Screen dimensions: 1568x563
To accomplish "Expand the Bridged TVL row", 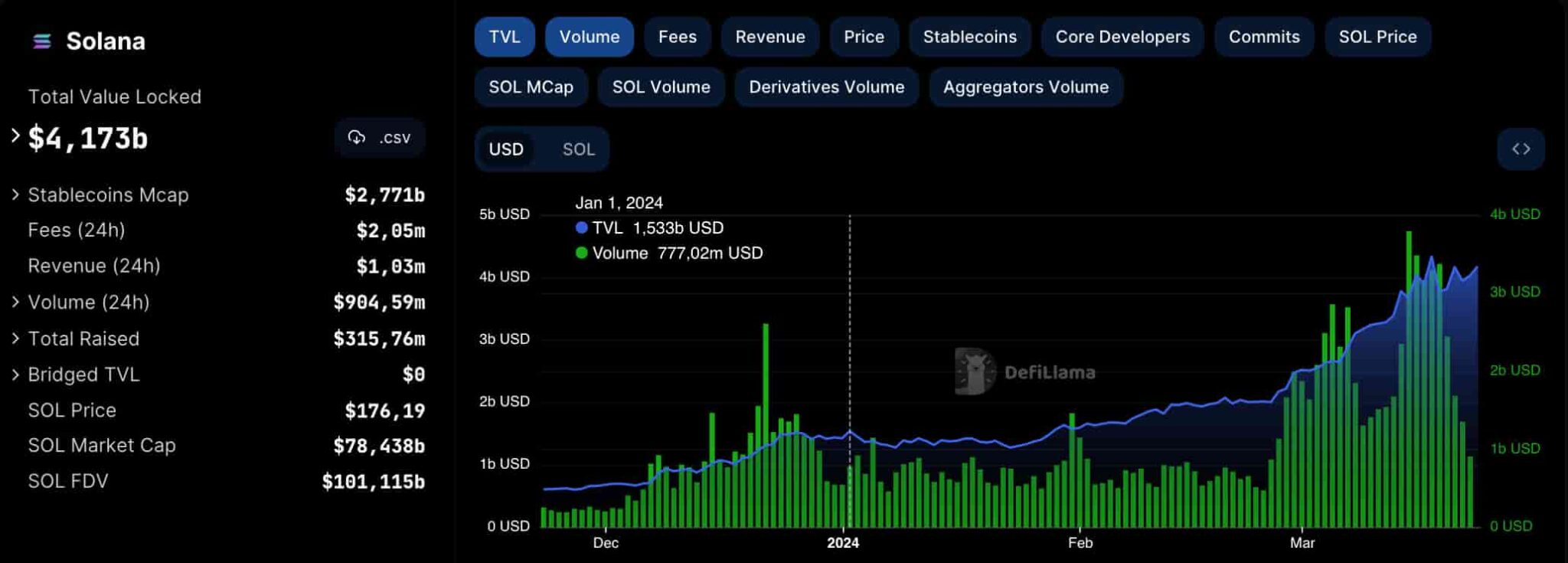I will click(x=15, y=374).
